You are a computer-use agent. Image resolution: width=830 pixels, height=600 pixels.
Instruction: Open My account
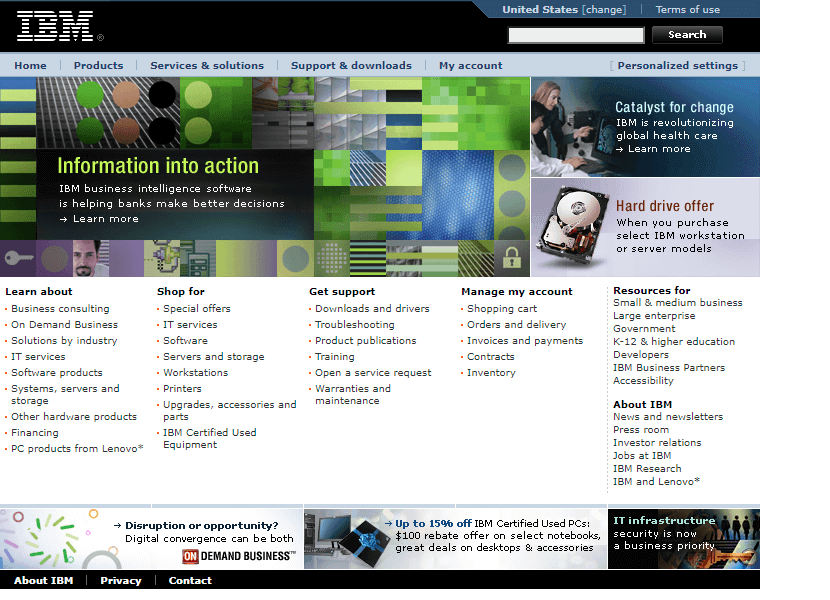(x=471, y=65)
